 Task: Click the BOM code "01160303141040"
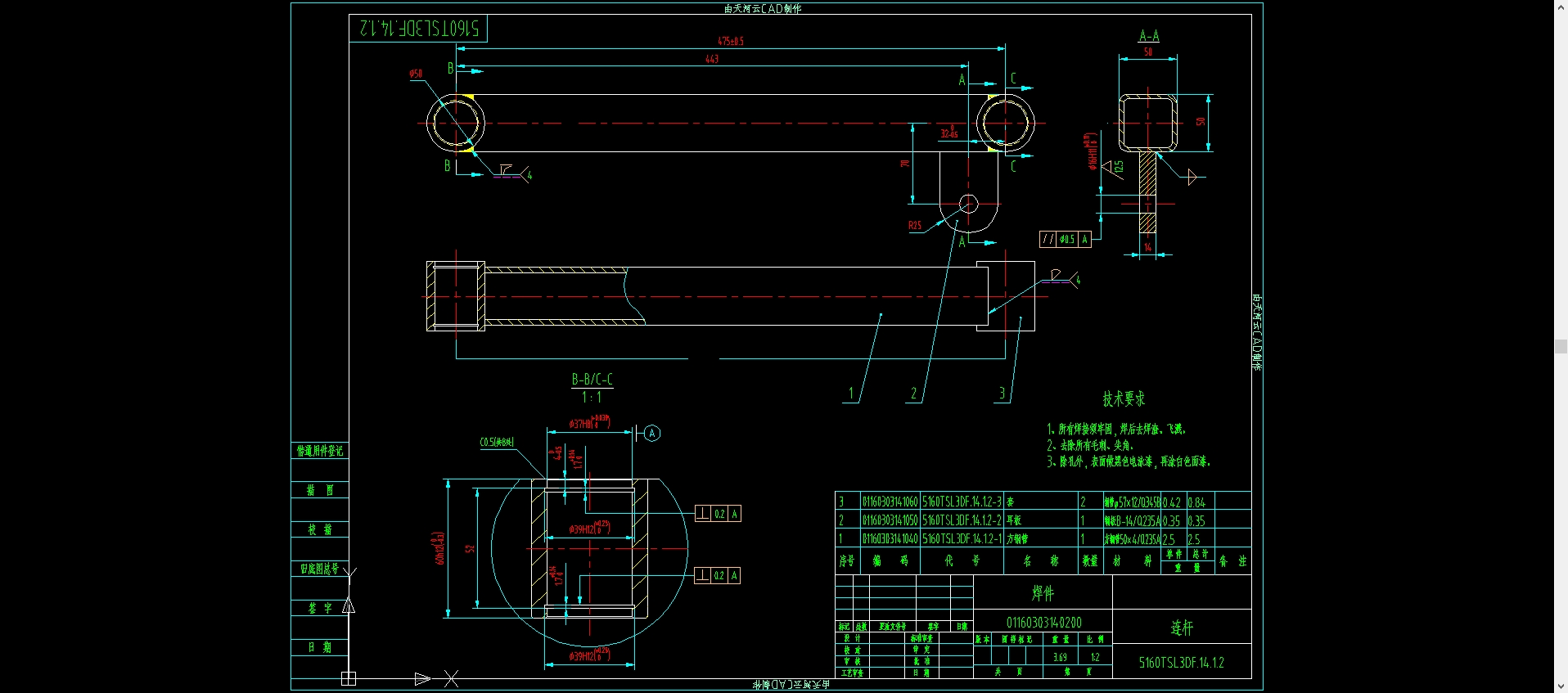[890, 539]
